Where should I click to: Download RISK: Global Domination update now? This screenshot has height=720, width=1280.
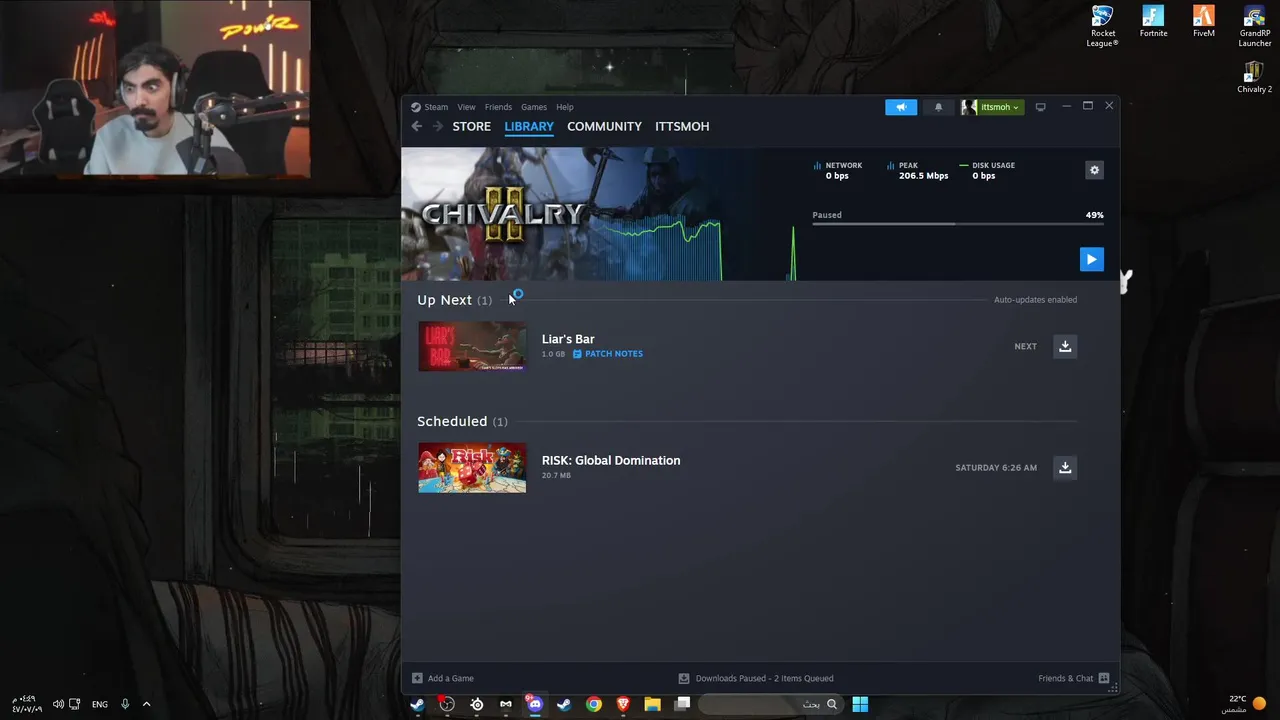tap(1065, 467)
